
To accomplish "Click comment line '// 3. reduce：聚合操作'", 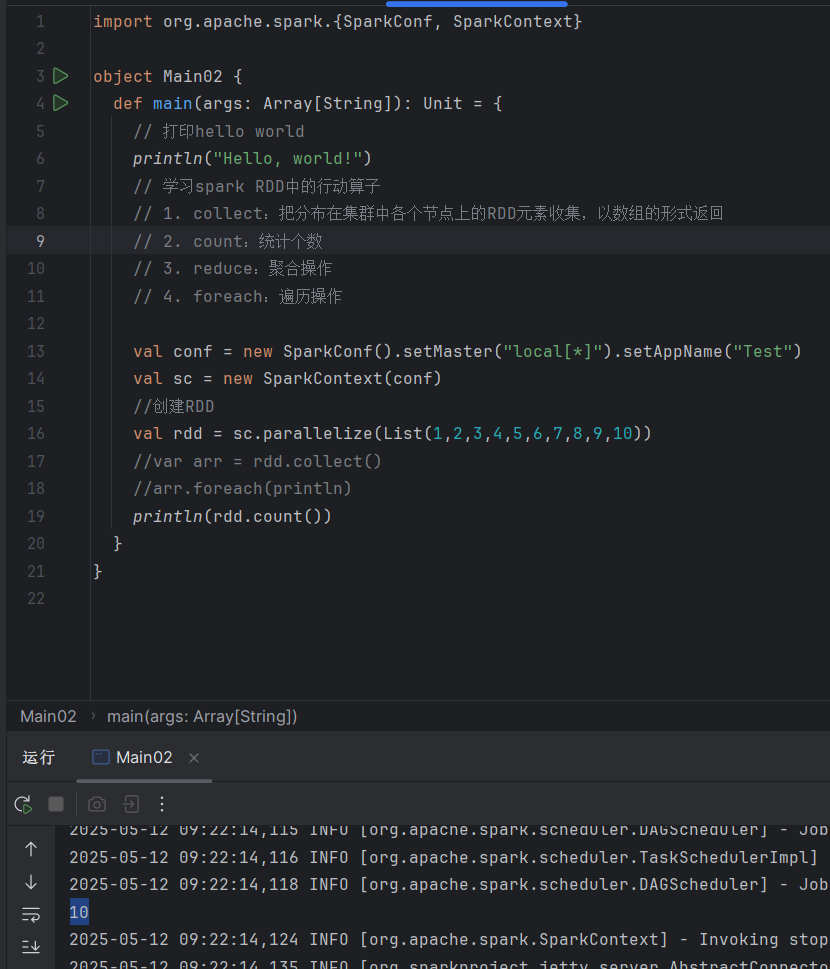I will pyautogui.click(x=233, y=268).
